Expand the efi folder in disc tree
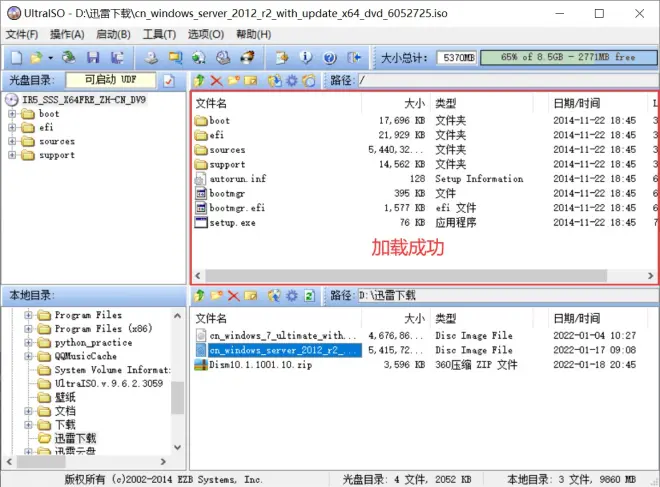This screenshot has height=487, width=660. coord(12,127)
